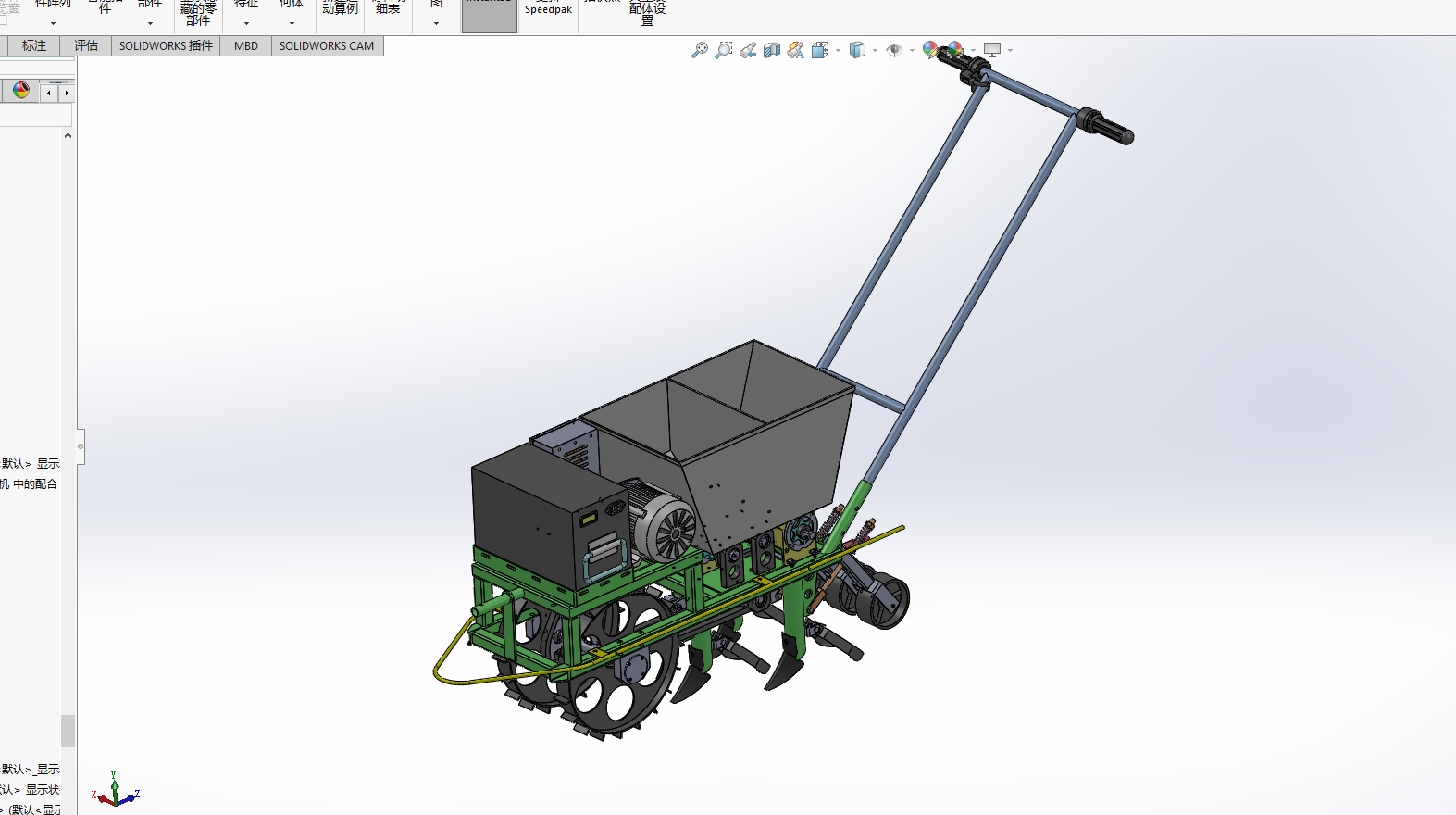
Task: Click the highlighted gray ribbon button
Action: pyautogui.click(x=490, y=16)
